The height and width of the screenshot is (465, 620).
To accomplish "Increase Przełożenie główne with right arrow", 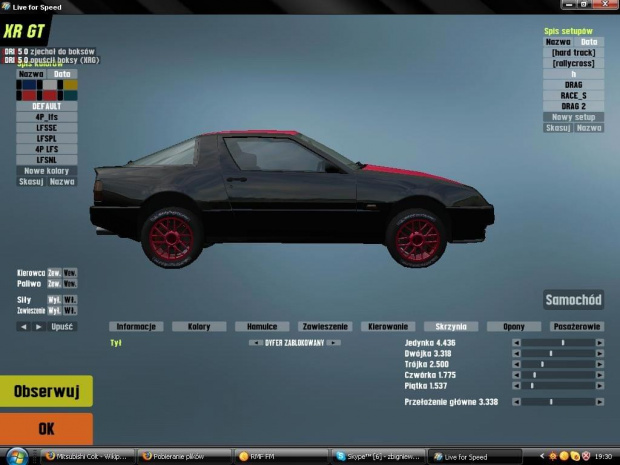I will [x=600, y=402].
